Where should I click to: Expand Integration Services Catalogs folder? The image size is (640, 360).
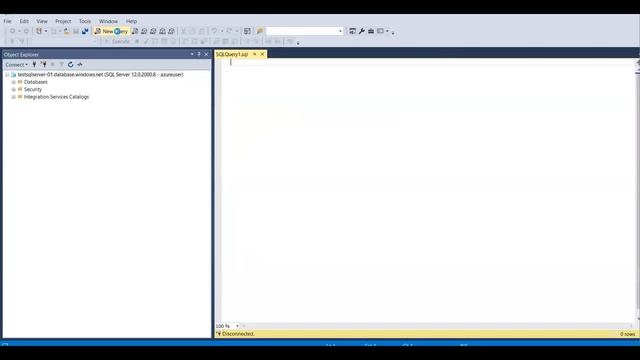click(x=13, y=97)
